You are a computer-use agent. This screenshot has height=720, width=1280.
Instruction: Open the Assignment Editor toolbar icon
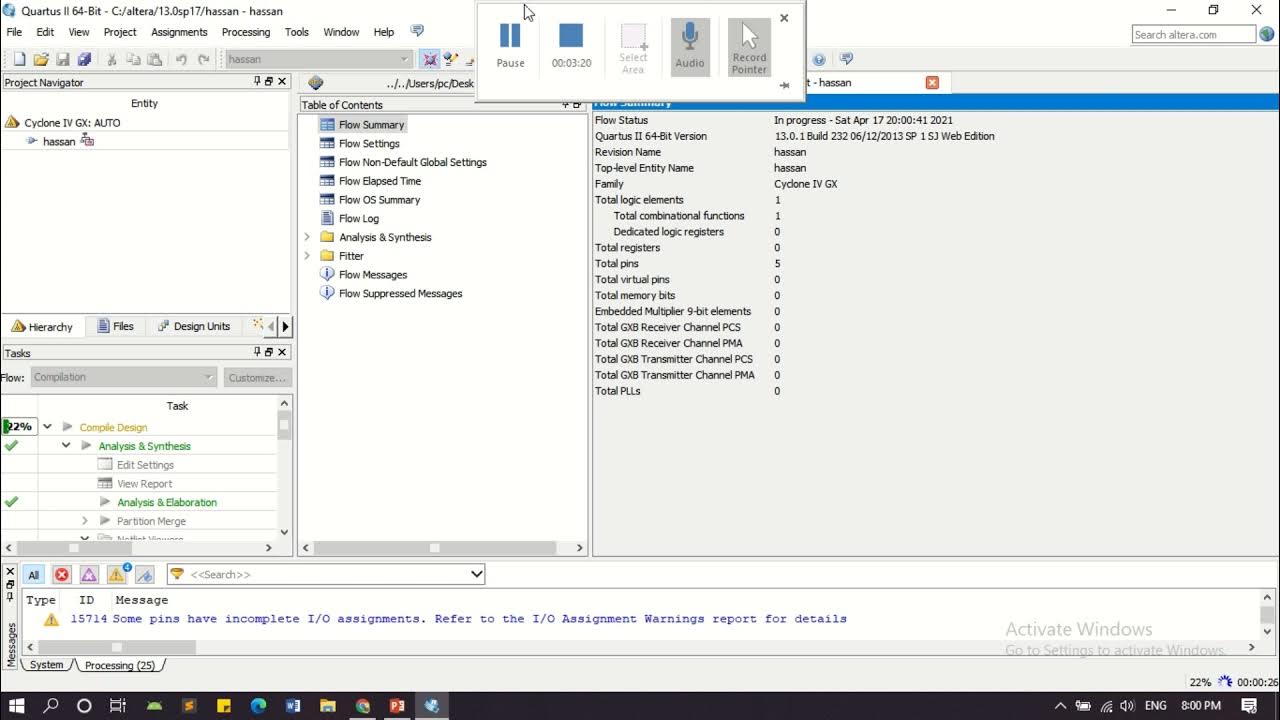451,59
